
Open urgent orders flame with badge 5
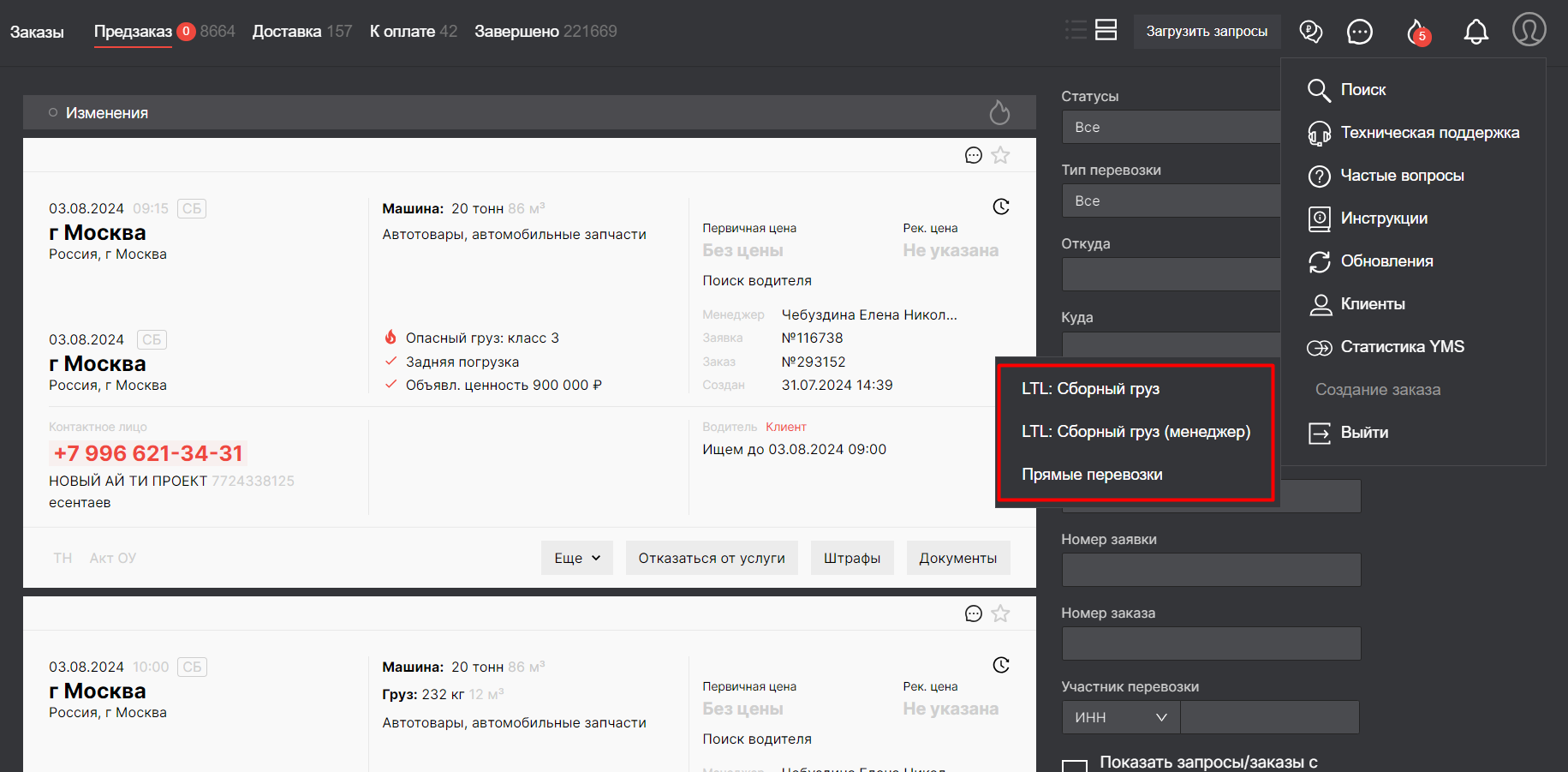tap(1418, 33)
